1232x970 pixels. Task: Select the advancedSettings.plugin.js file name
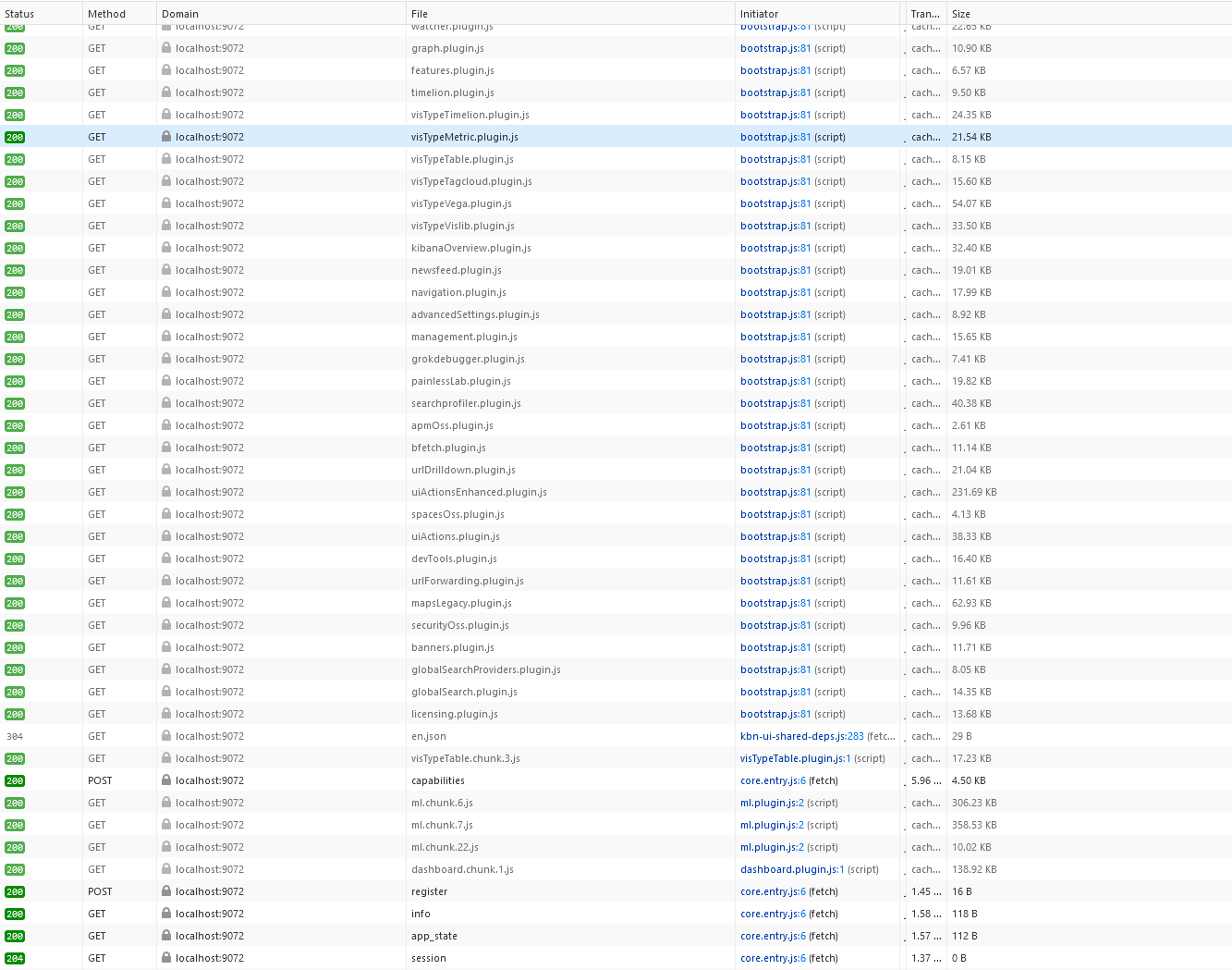[475, 314]
